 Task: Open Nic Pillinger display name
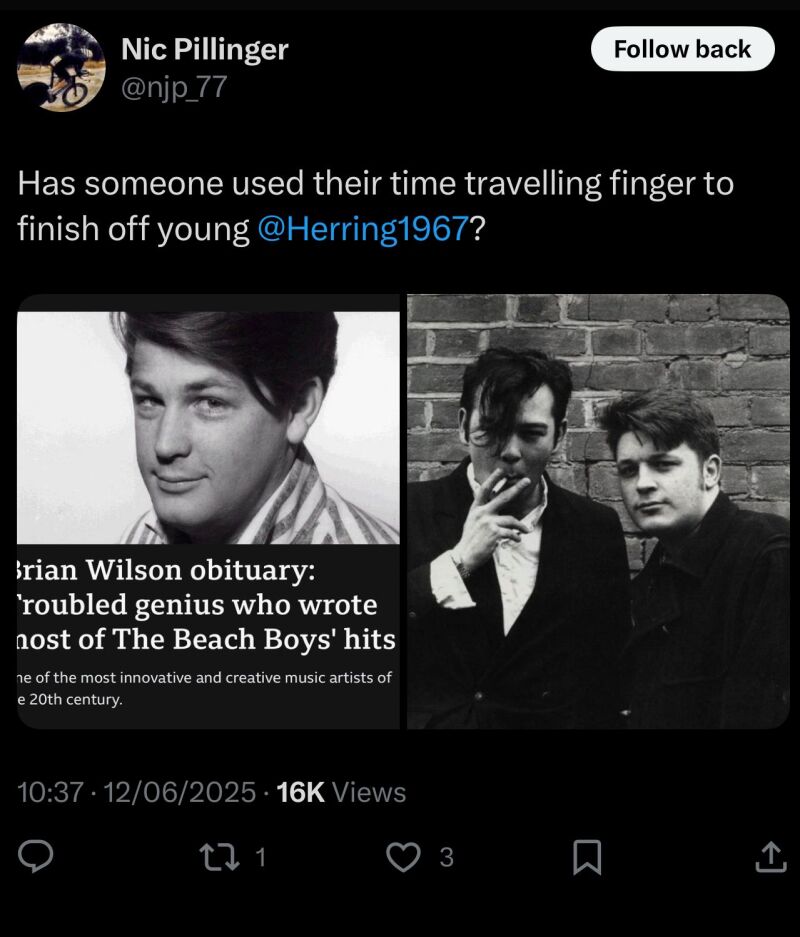click(x=204, y=48)
